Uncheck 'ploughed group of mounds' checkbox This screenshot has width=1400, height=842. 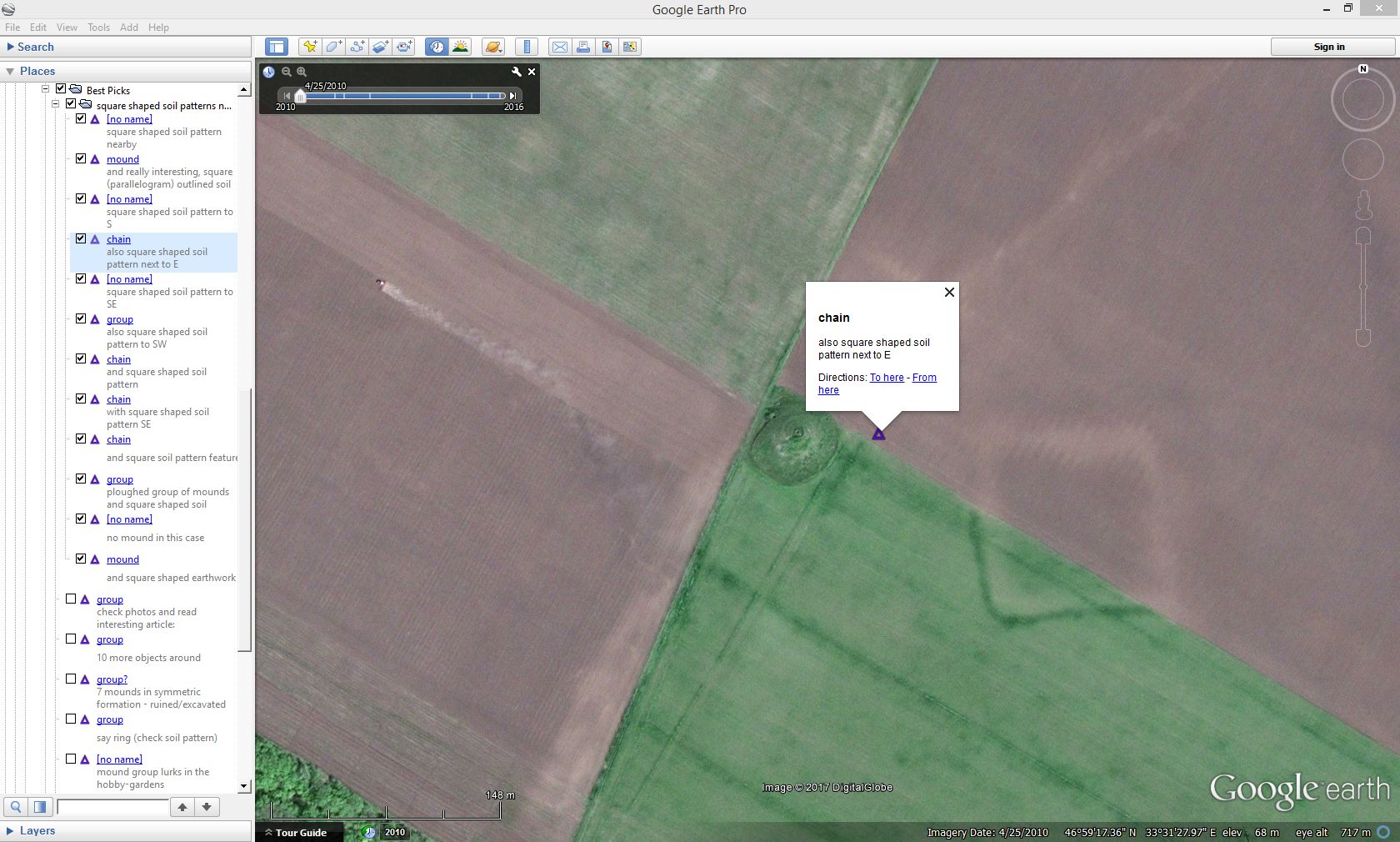pyautogui.click(x=81, y=479)
